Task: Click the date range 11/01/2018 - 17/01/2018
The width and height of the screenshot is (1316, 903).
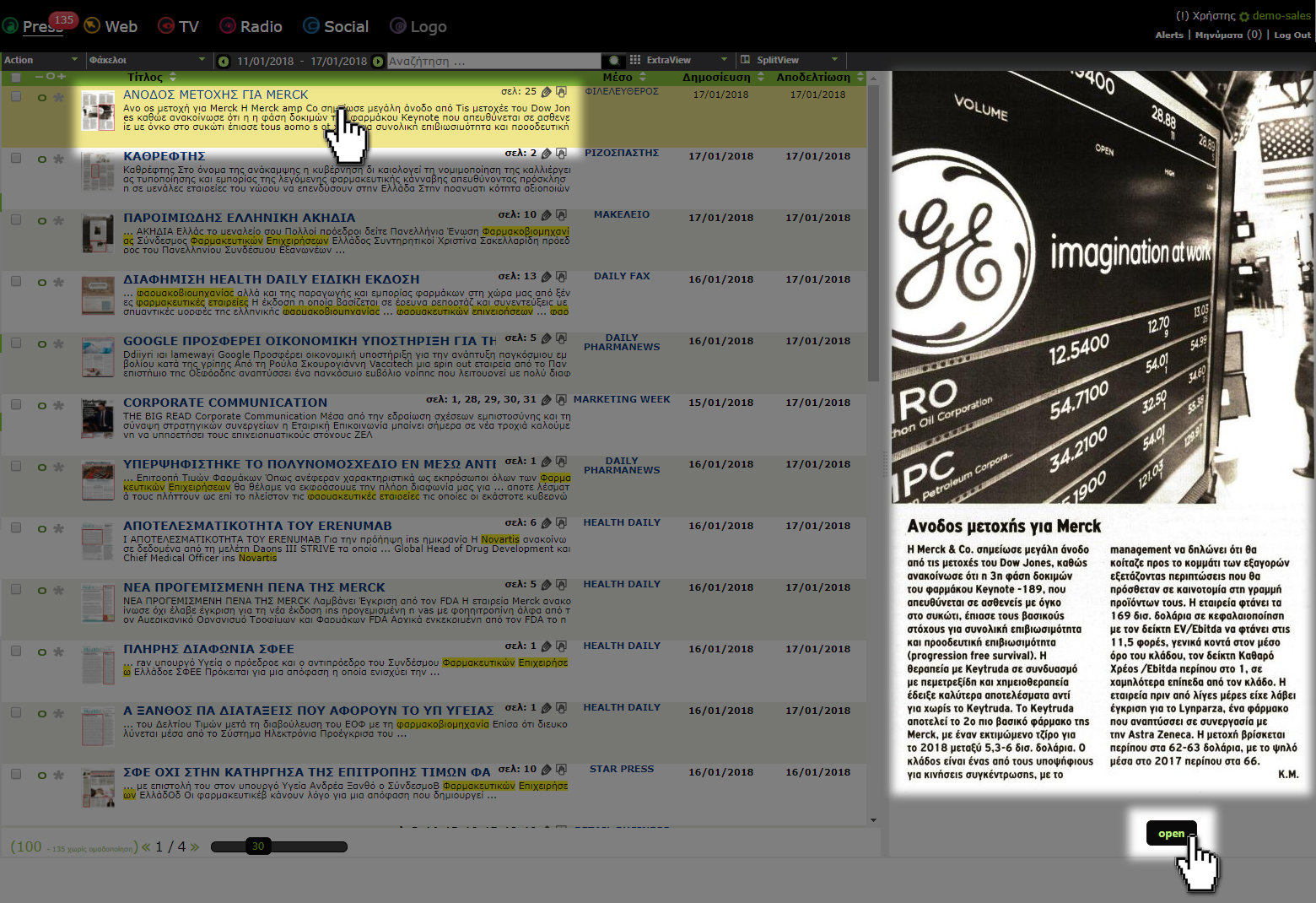Action: (x=302, y=61)
